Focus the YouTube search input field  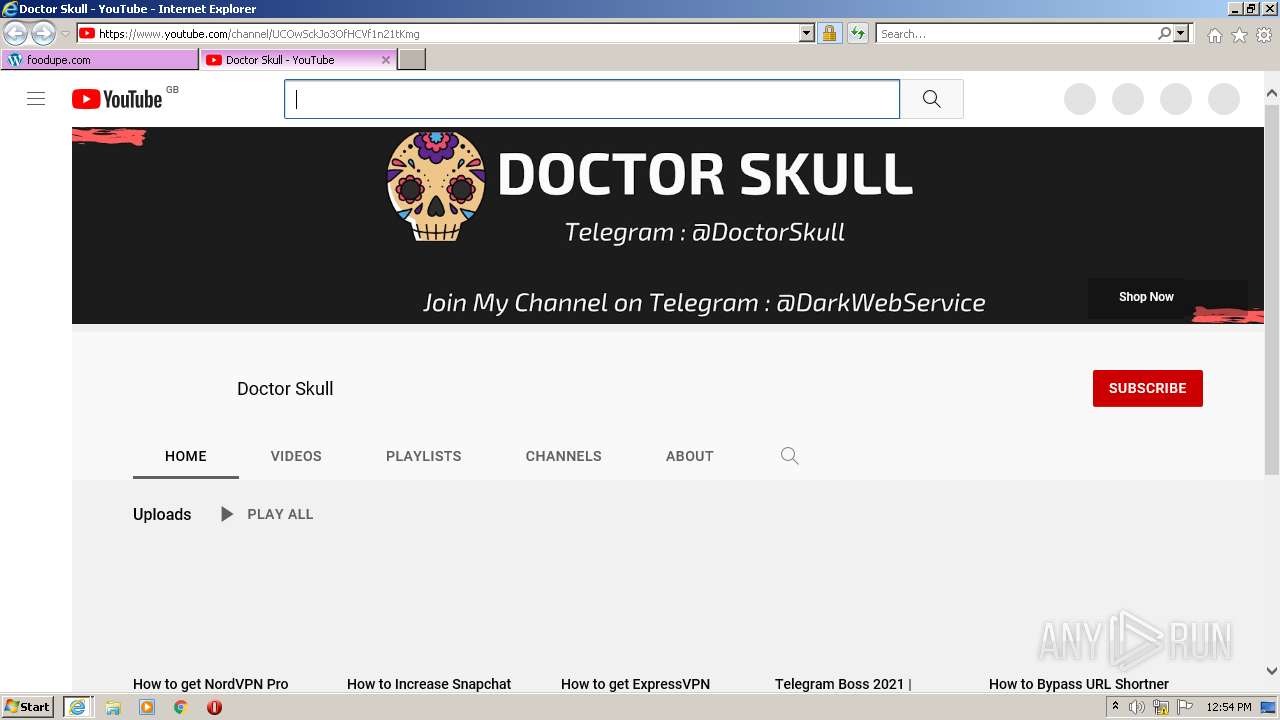(x=592, y=99)
